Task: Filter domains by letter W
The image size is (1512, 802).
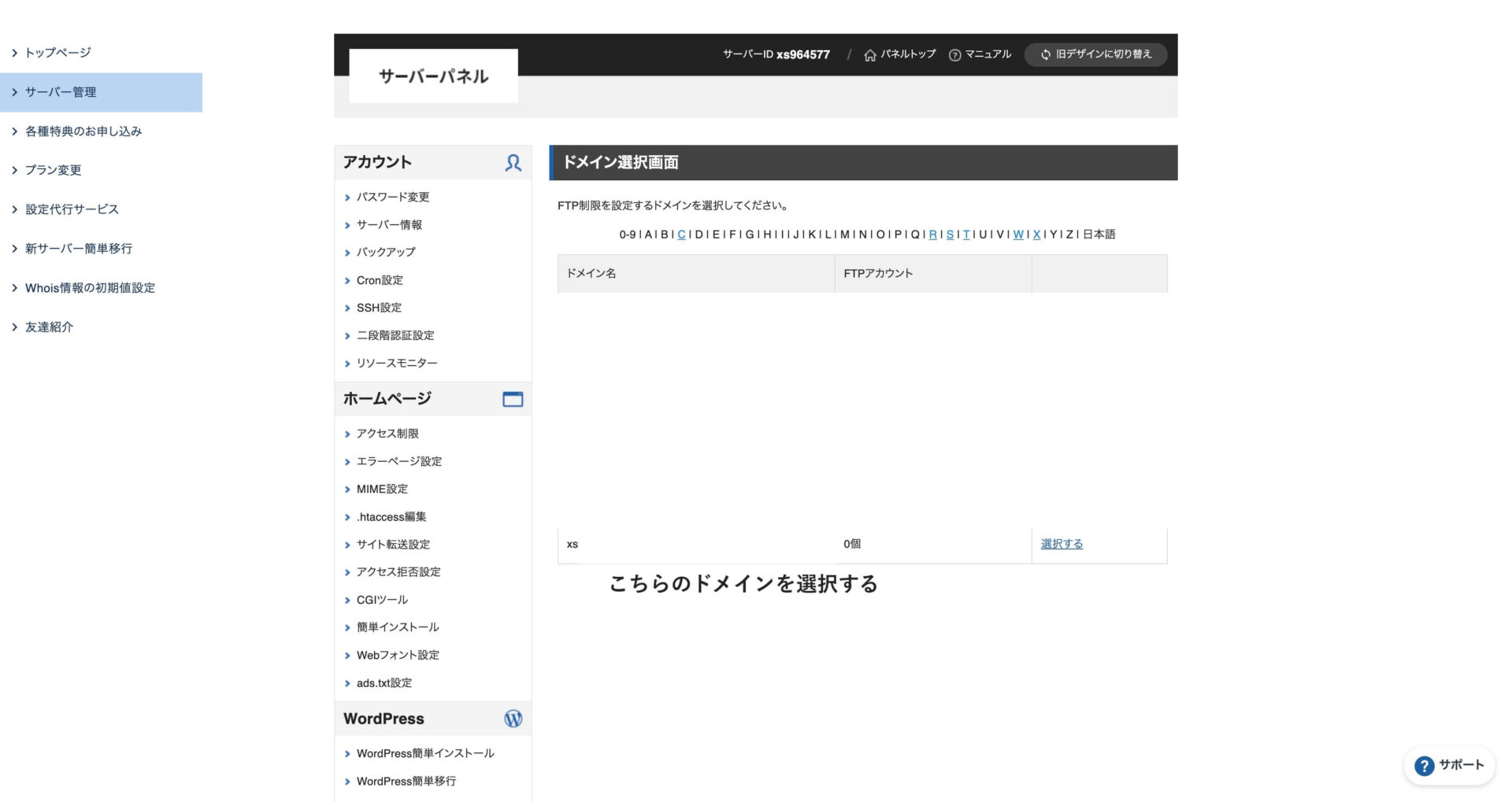Action: coord(1018,235)
